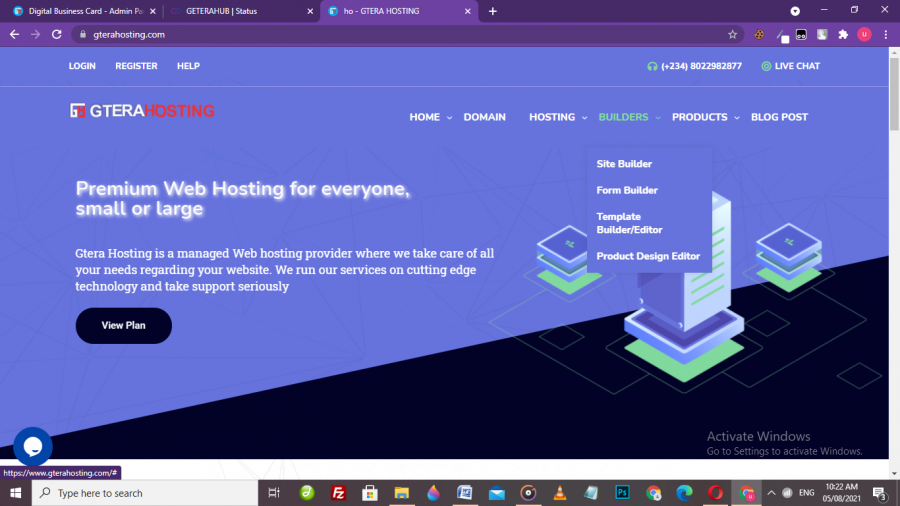Close the GTERA HOSTING tab

tap(467, 11)
